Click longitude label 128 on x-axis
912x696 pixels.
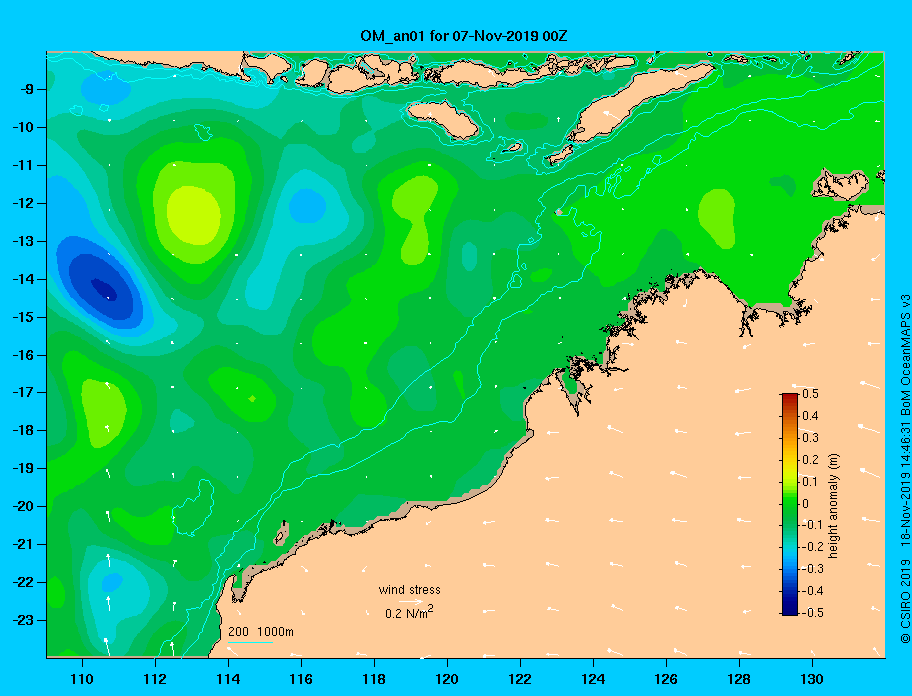point(739,679)
